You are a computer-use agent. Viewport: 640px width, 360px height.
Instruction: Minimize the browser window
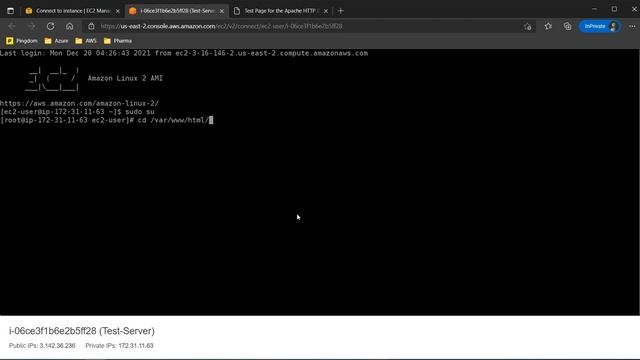point(594,9)
